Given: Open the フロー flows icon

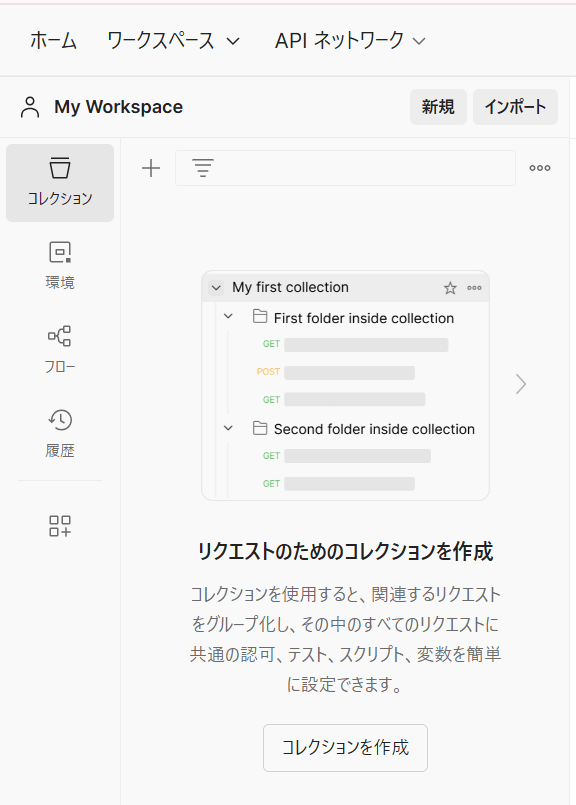Looking at the screenshot, I should click(x=60, y=350).
